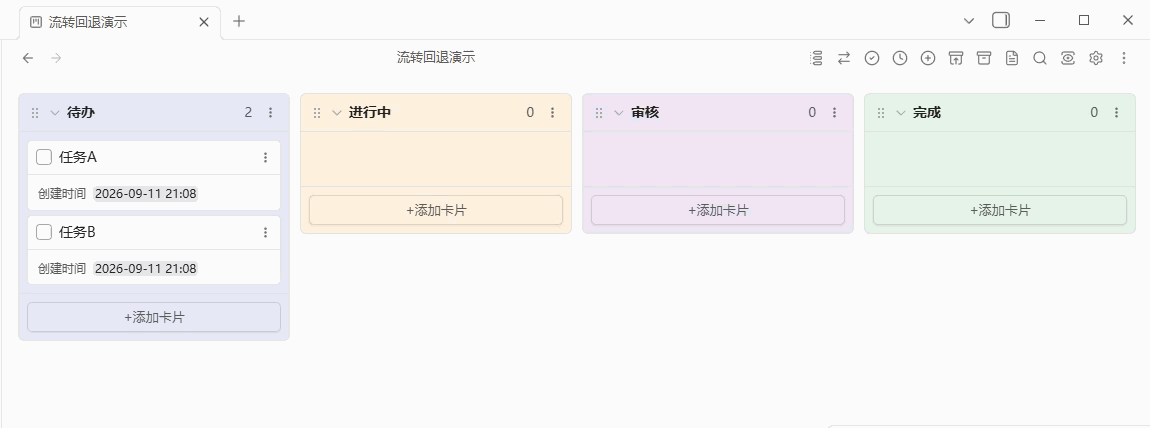Open board settings gear icon

[x=1096, y=58]
